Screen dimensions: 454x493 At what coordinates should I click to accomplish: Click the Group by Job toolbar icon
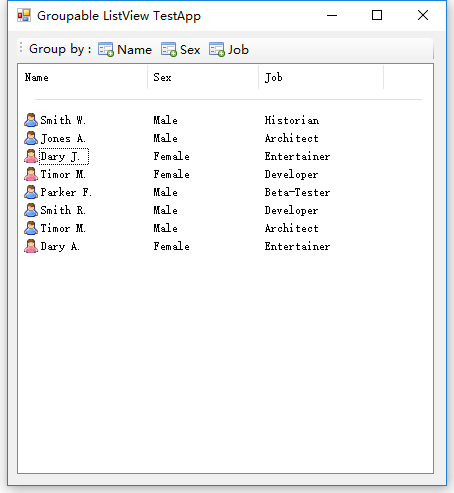pyautogui.click(x=217, y=50)
